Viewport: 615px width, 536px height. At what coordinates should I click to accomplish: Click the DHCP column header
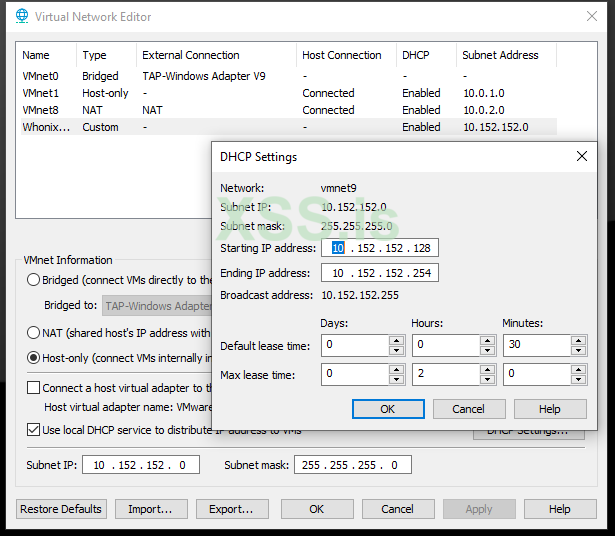426,55
